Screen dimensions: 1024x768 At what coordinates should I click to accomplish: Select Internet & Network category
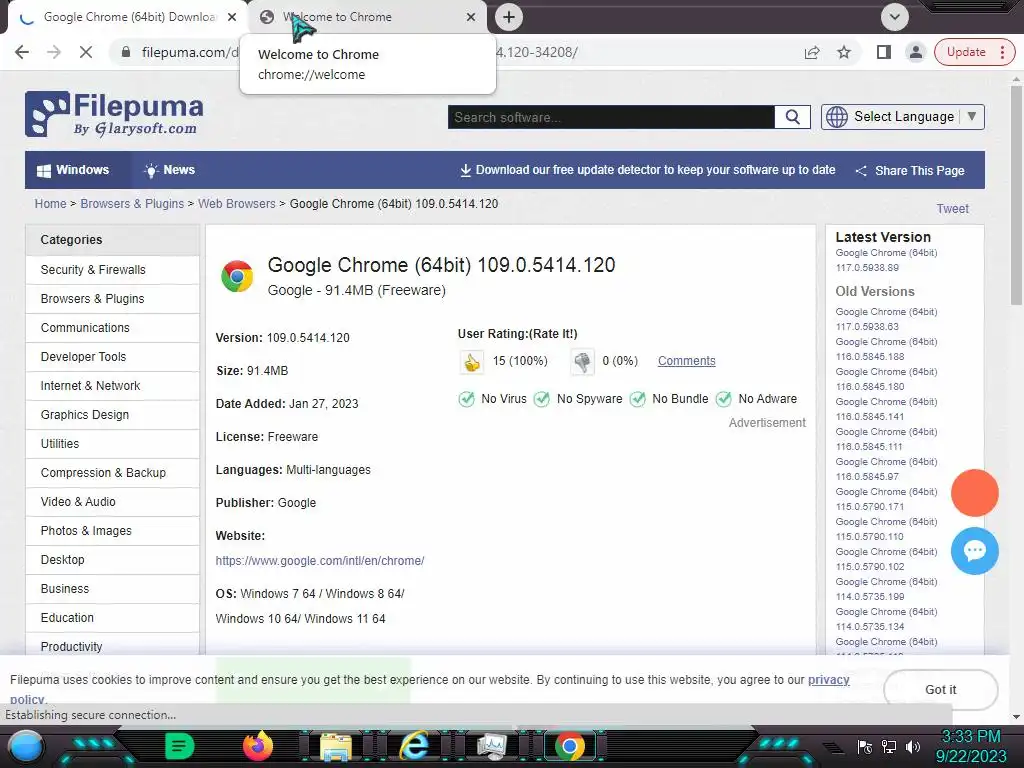(x=112, y=385)
